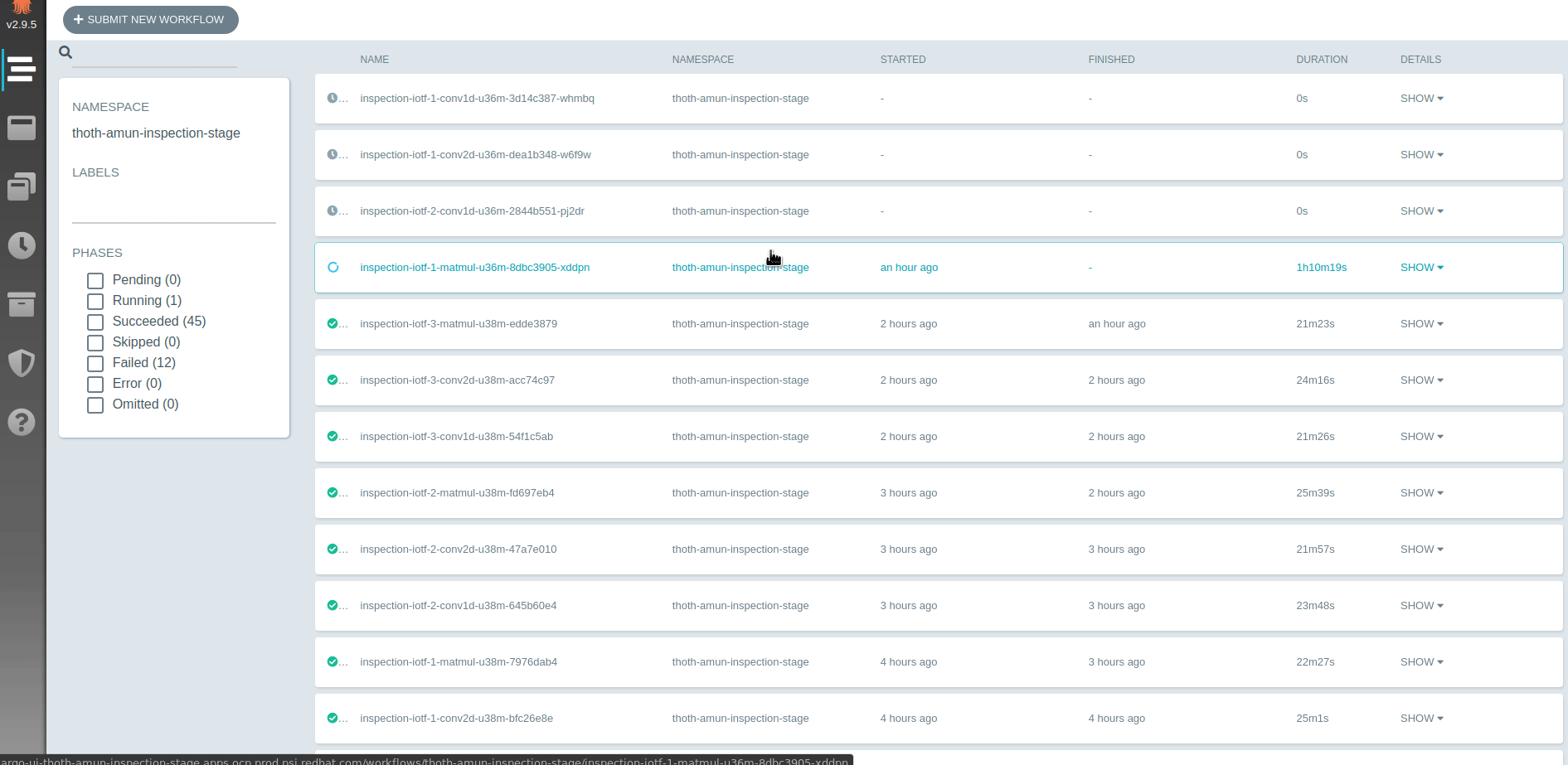This screenshot has width=1568, height=765.
Task: Check the Error (0) phase filter
Action: coord(95,385)
